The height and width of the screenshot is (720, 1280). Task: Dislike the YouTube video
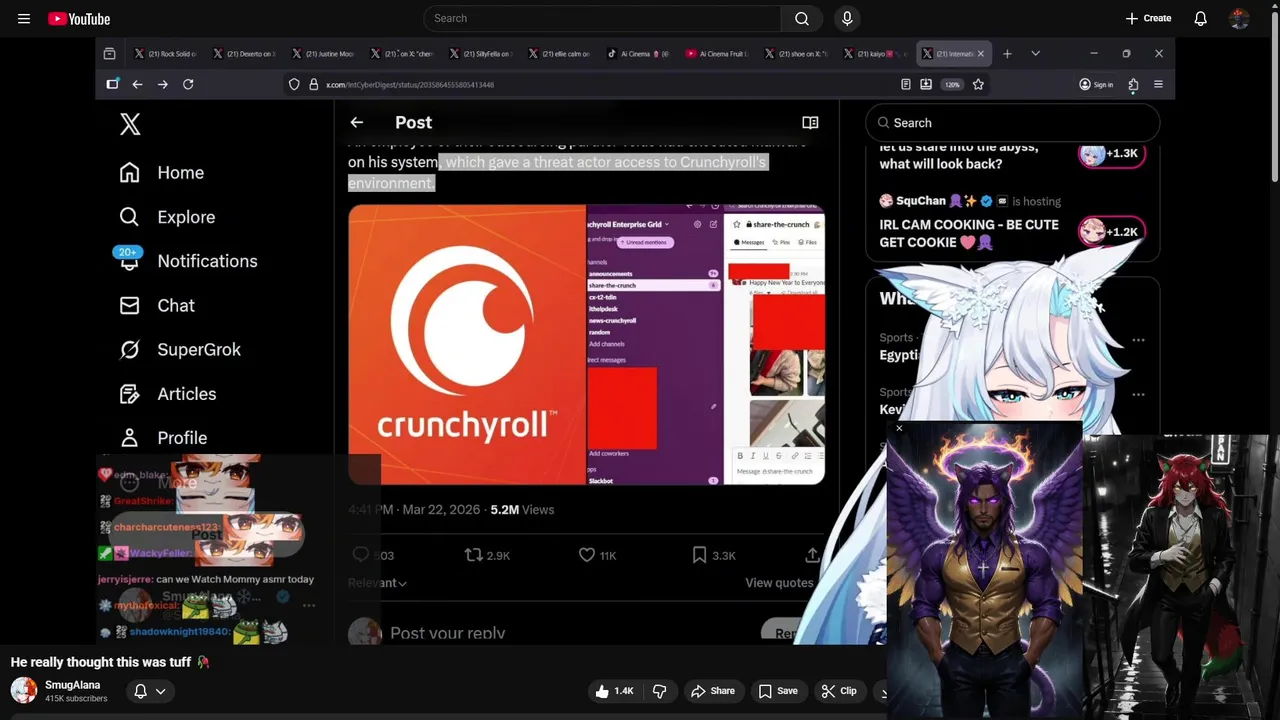[x=659, y=691]
